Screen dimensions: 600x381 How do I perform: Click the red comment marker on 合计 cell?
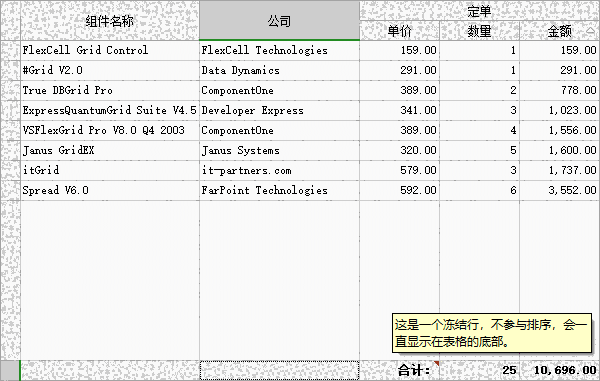click(437, 363)
